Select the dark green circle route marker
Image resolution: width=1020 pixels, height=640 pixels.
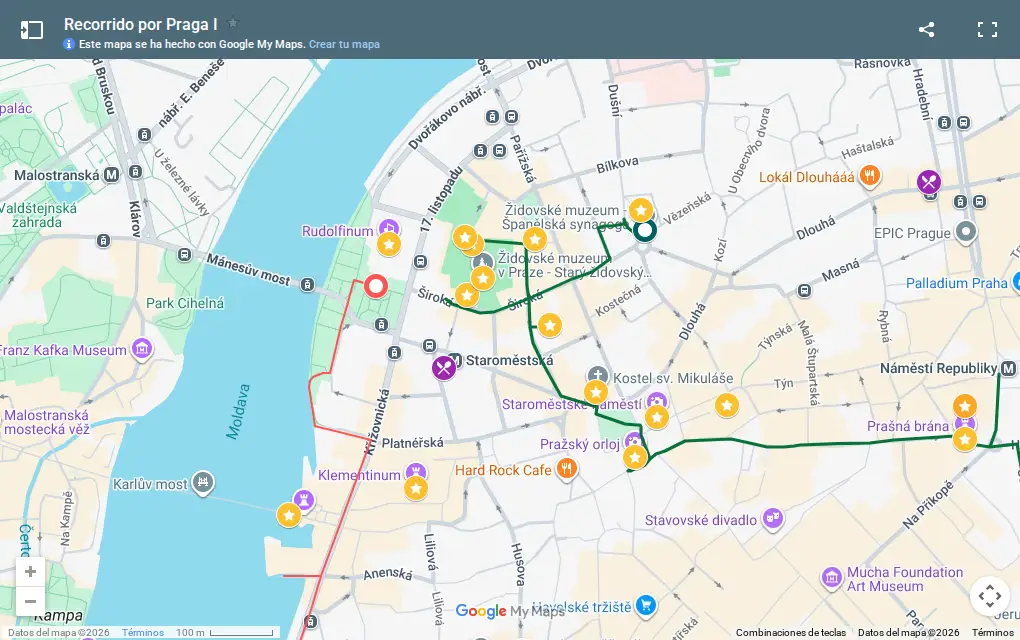coord(645,230)
